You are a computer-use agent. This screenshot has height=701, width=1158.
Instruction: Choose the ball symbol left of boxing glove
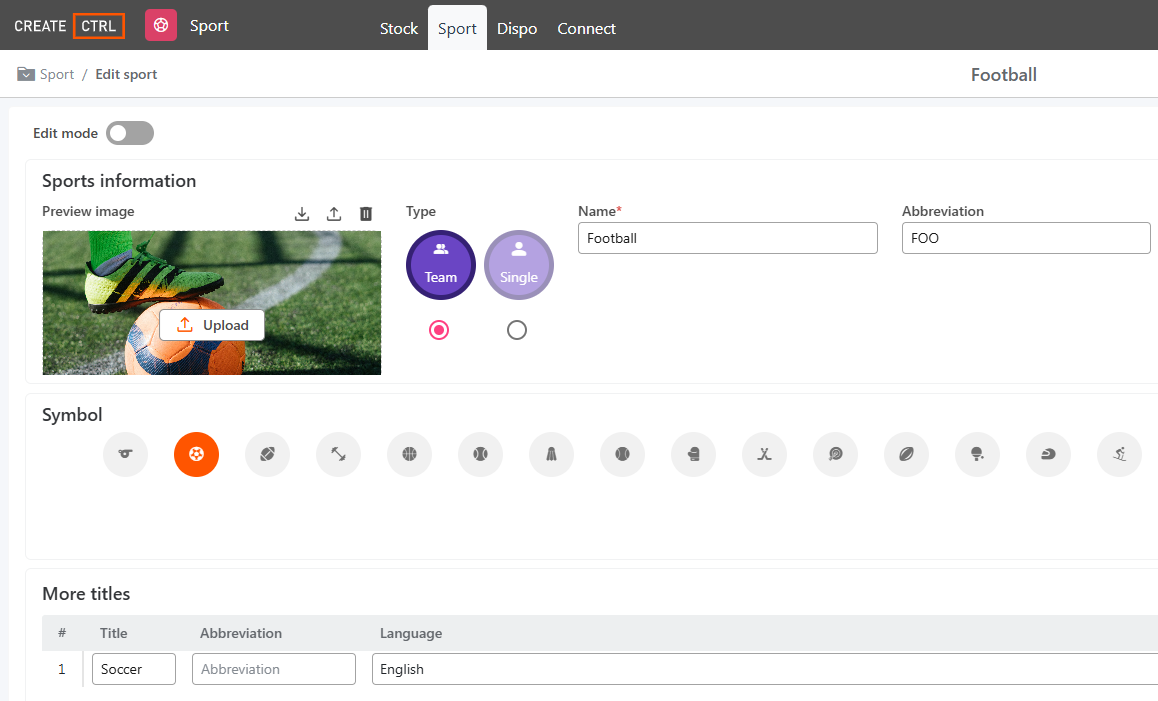623,454
